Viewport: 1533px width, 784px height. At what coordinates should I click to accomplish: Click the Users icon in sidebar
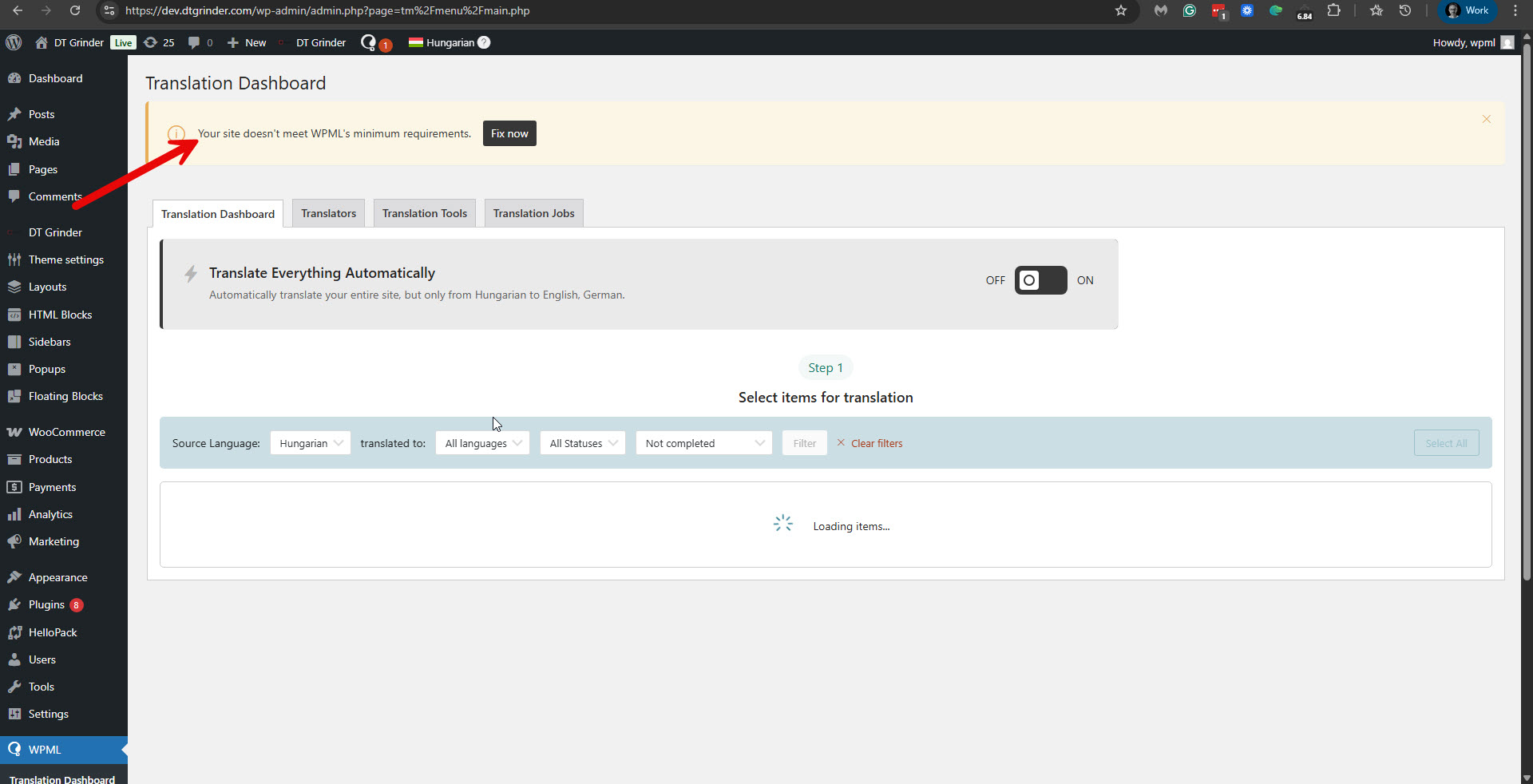(14, 659)
